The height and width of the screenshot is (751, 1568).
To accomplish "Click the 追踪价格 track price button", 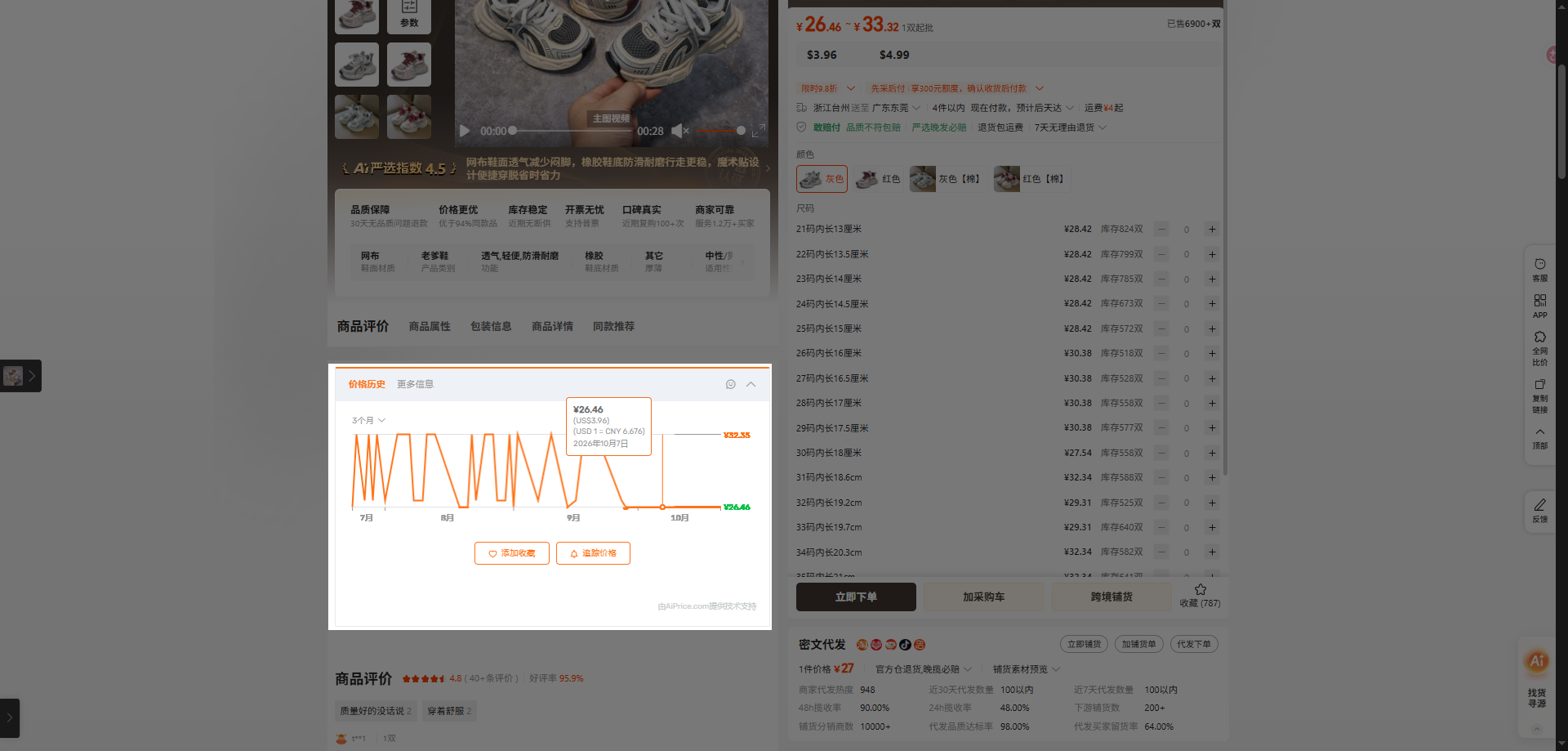I will coord(593,553).
